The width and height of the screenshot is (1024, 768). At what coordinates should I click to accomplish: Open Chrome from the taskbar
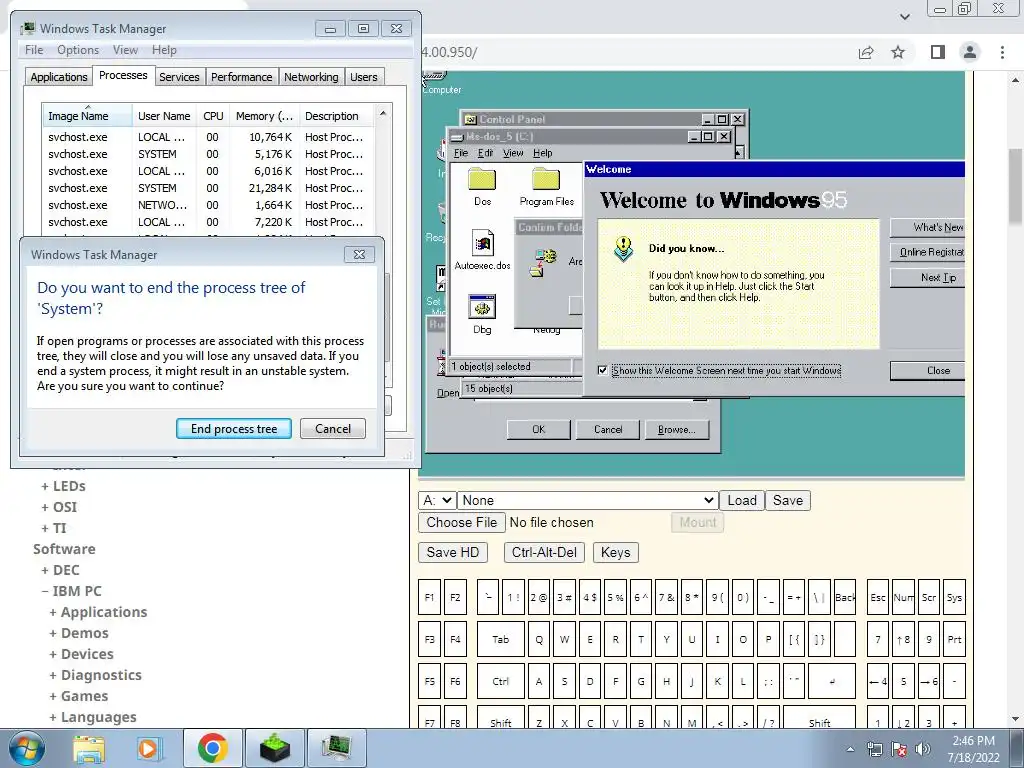click(x=213, y=748)
